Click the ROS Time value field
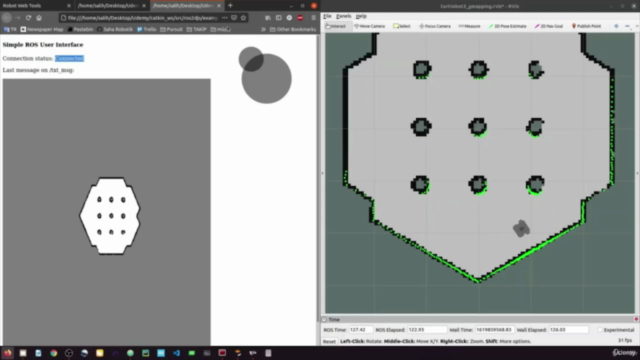 pyautogui.click(x=360, y=330)
